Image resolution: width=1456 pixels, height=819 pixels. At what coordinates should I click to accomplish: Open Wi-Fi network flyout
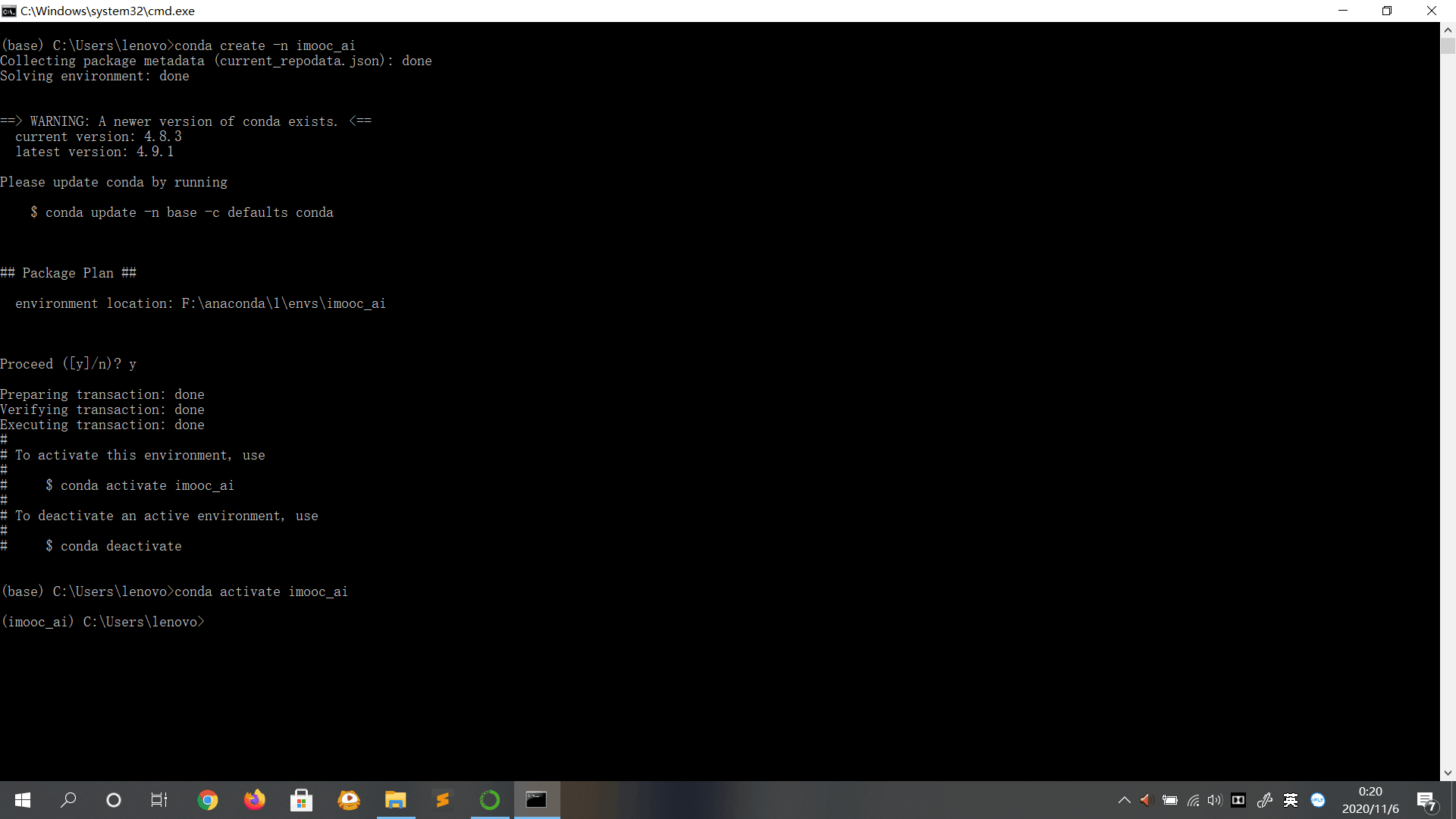(x=1193, y=800)
